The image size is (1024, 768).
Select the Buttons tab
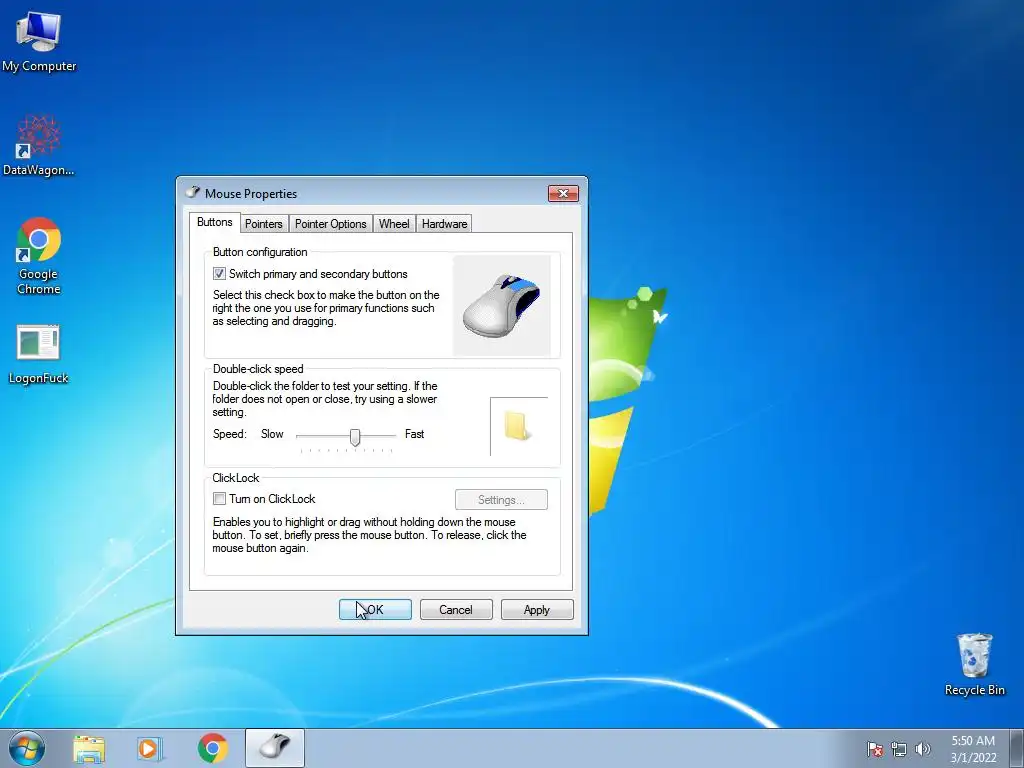coord(214,222)
